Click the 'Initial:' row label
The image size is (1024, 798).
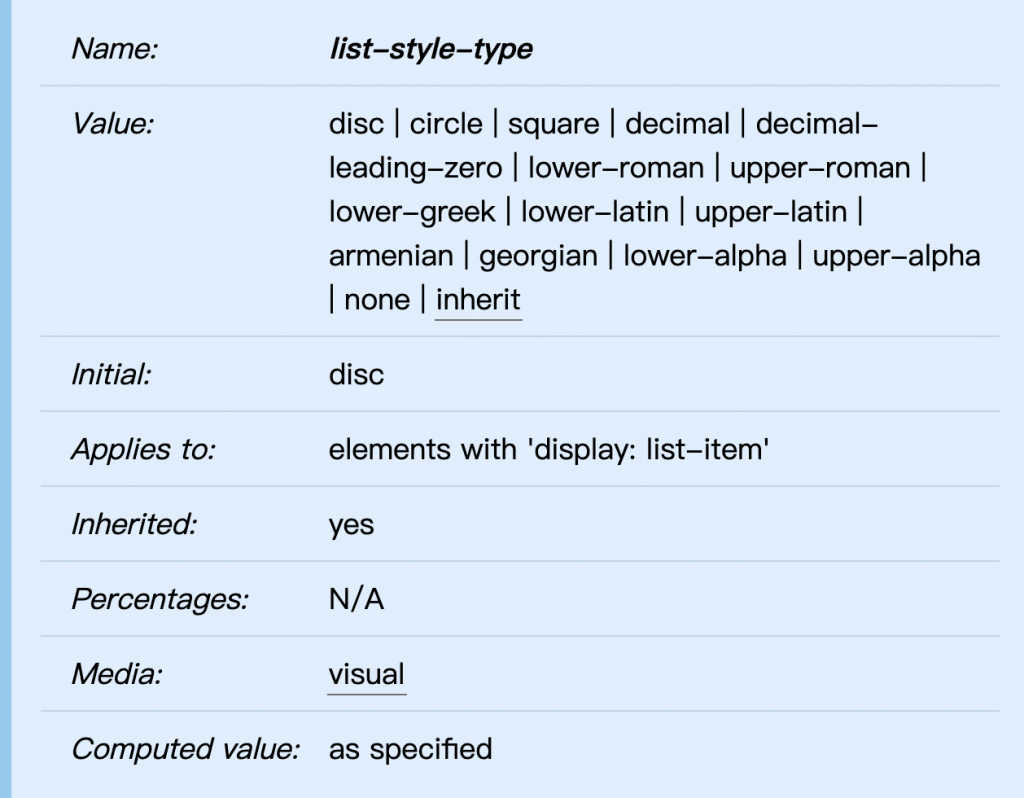(111, 375)
